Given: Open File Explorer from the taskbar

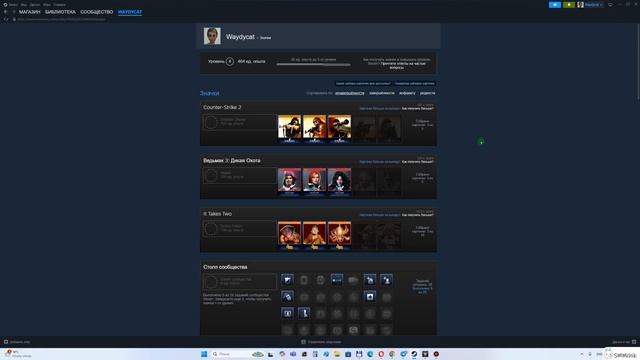Looking at the screenshot, I should click(337, 354).
